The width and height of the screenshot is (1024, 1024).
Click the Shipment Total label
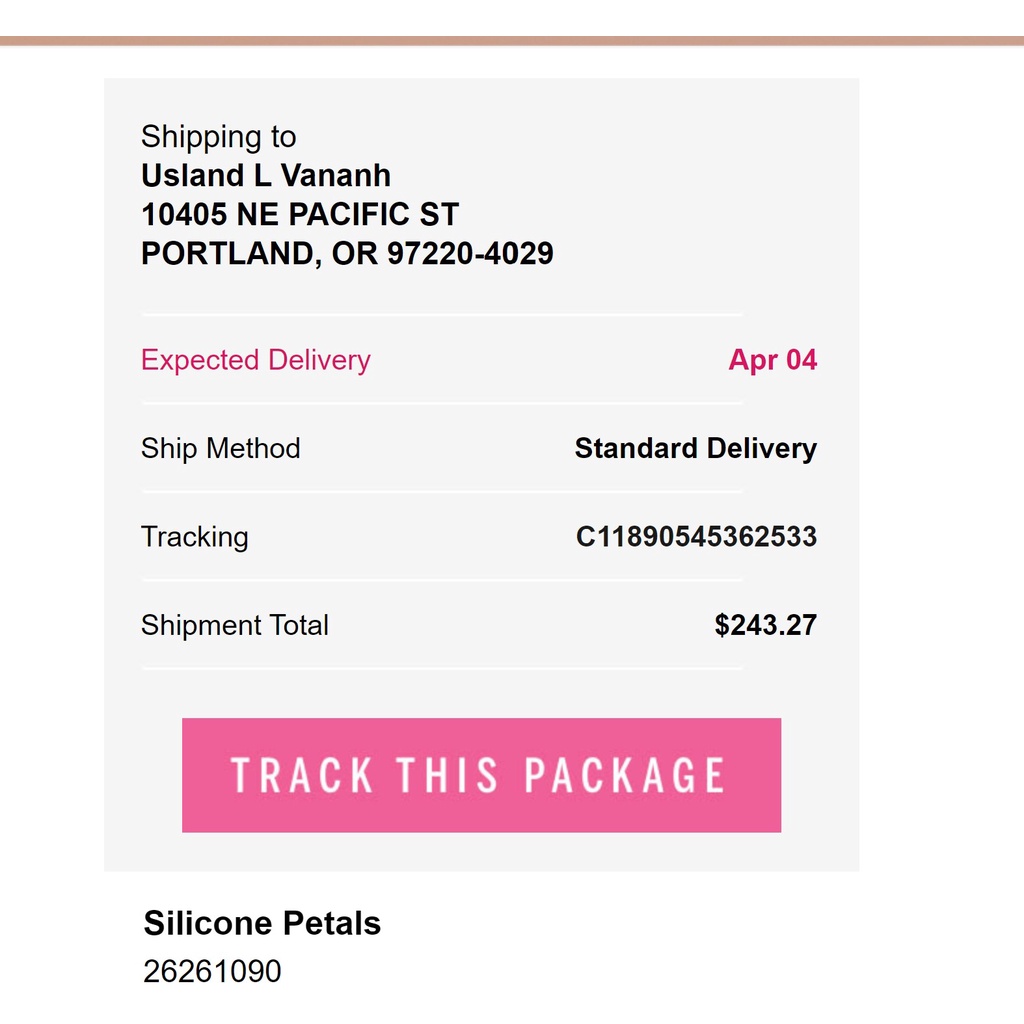(x=234, y=626)
